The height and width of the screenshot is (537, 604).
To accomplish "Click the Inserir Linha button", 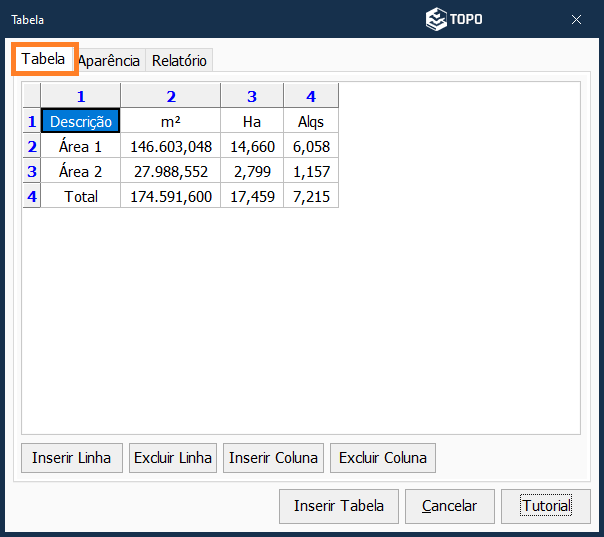I will click(x=72, y=458).
